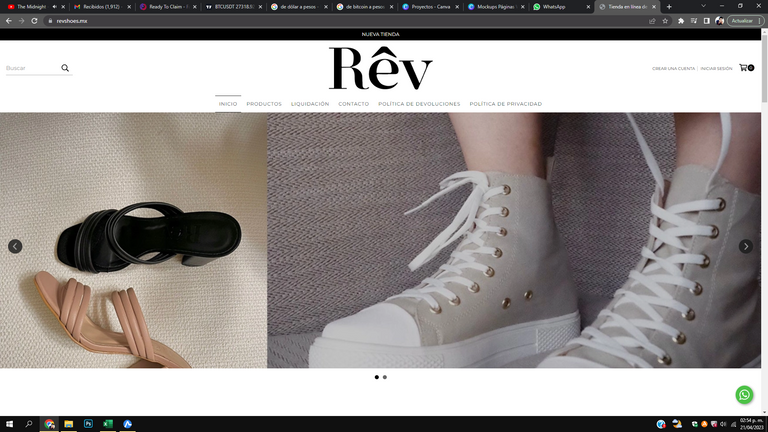This screenshot has height=432, width=768.
Task: Open the CONTACTO menu item
Action: pos(354,104)
